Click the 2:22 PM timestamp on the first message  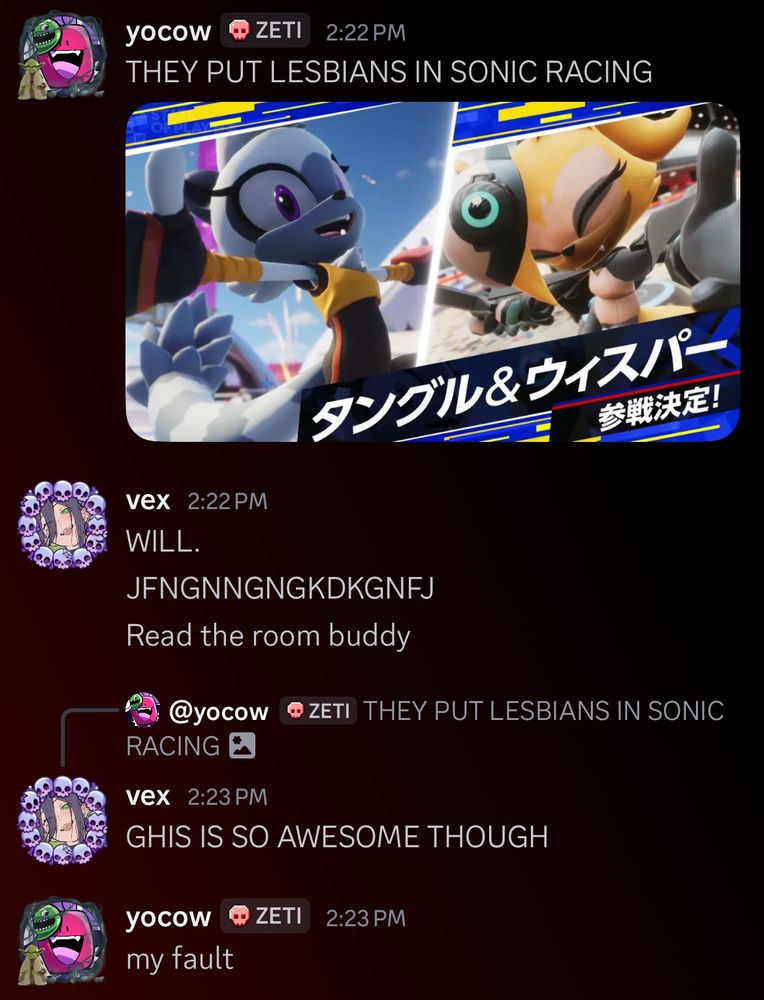(365, 33)
